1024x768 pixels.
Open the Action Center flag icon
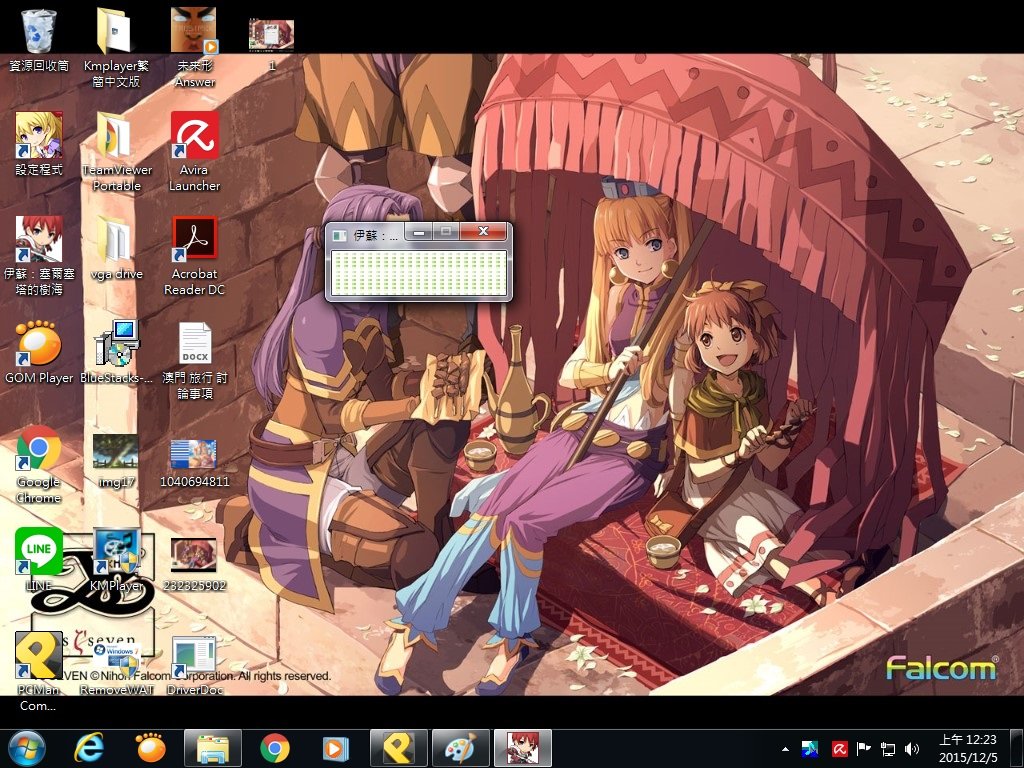(863, 749)
